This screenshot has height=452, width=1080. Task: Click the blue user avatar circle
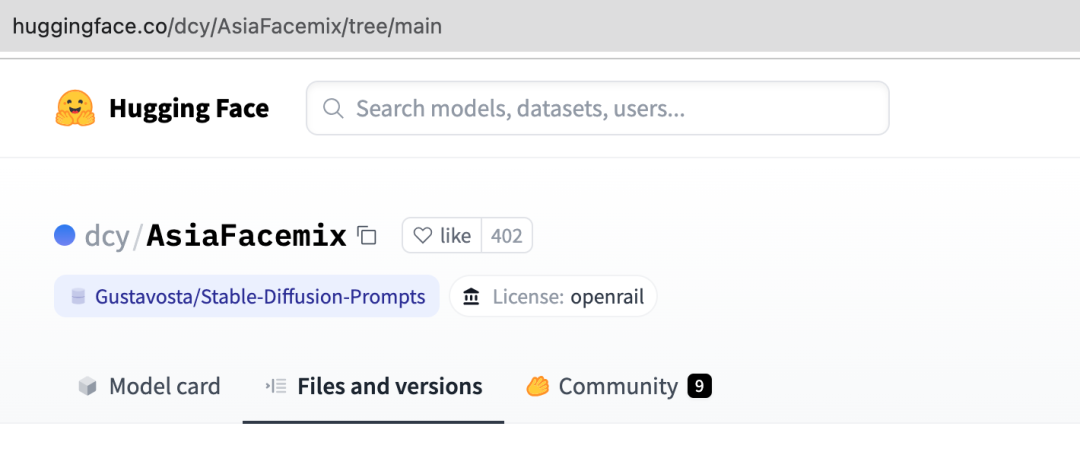pos(65,236)
